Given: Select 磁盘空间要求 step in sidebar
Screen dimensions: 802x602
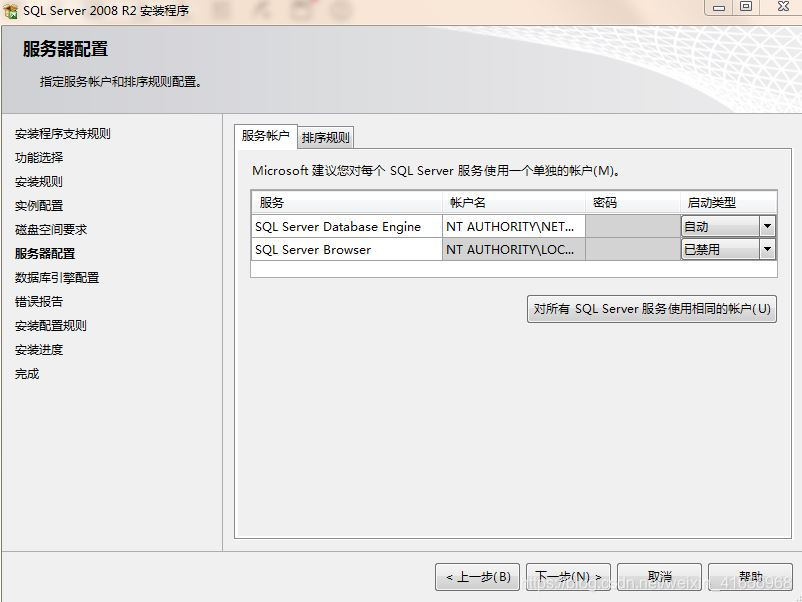Looking at the screenshot, I should (x=51, y=230).
